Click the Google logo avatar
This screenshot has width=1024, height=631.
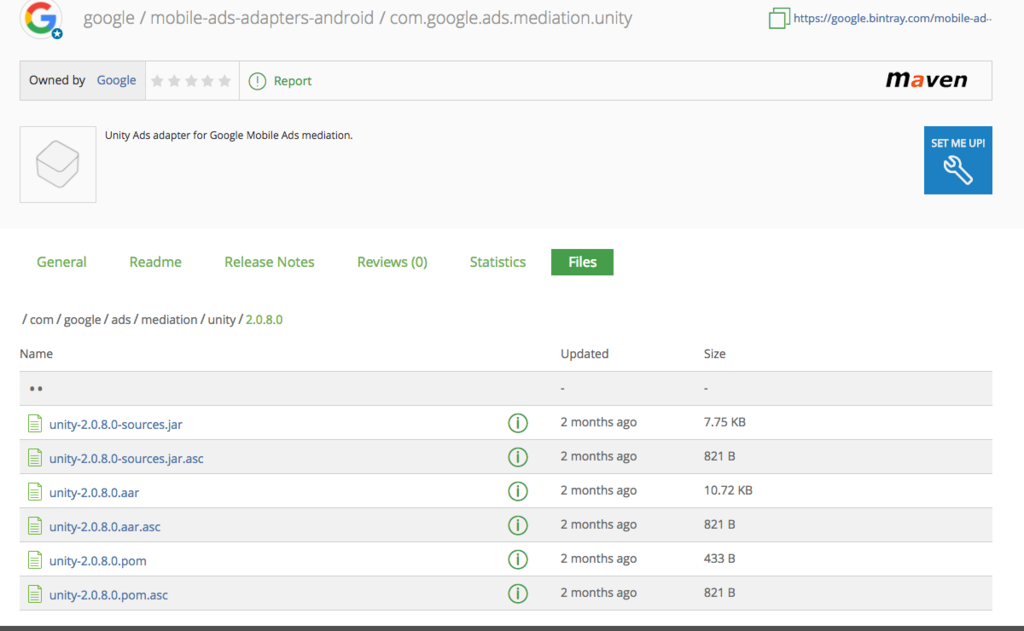[41, 18]
